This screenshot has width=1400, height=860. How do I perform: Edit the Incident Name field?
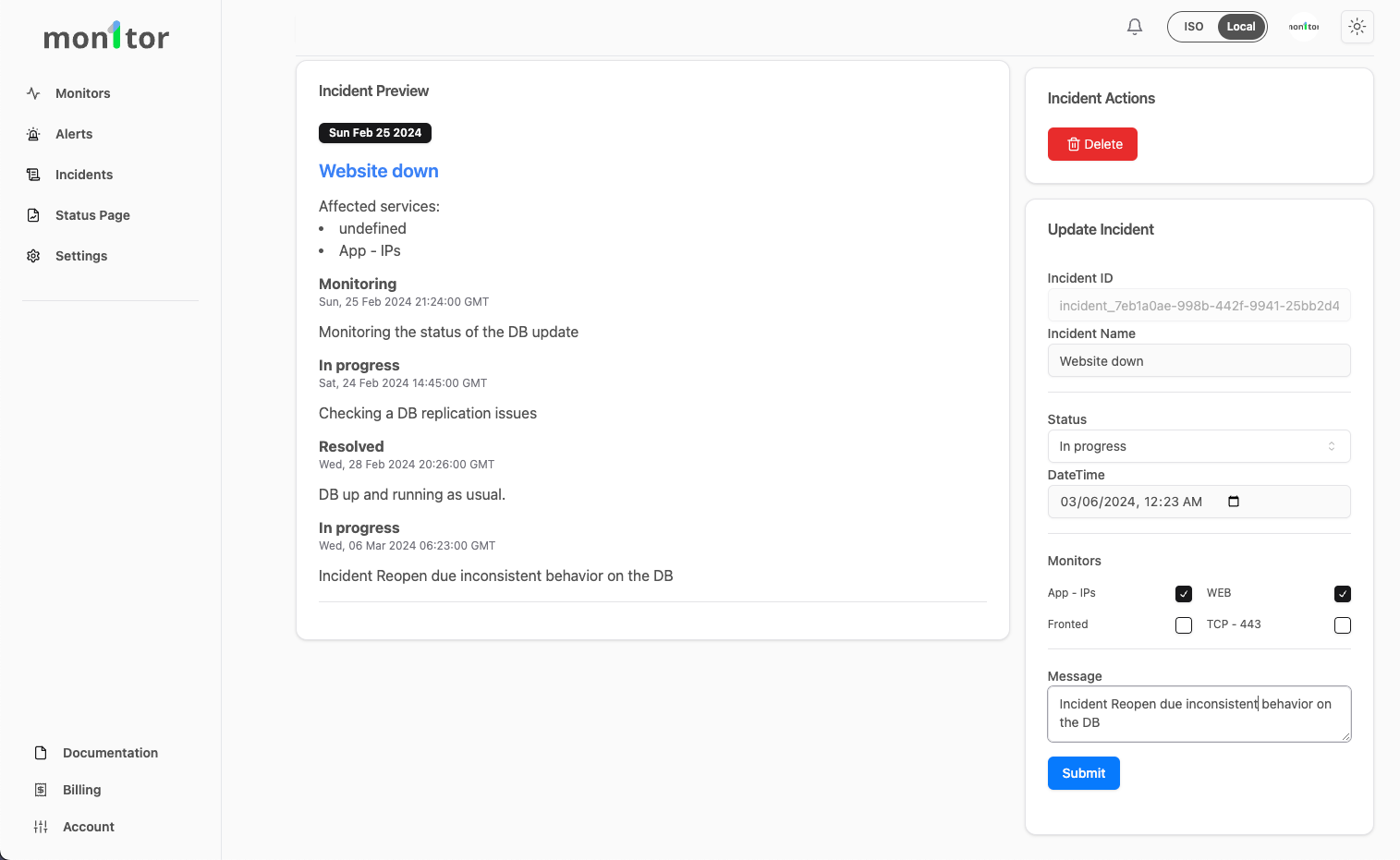coord(1199,361)
